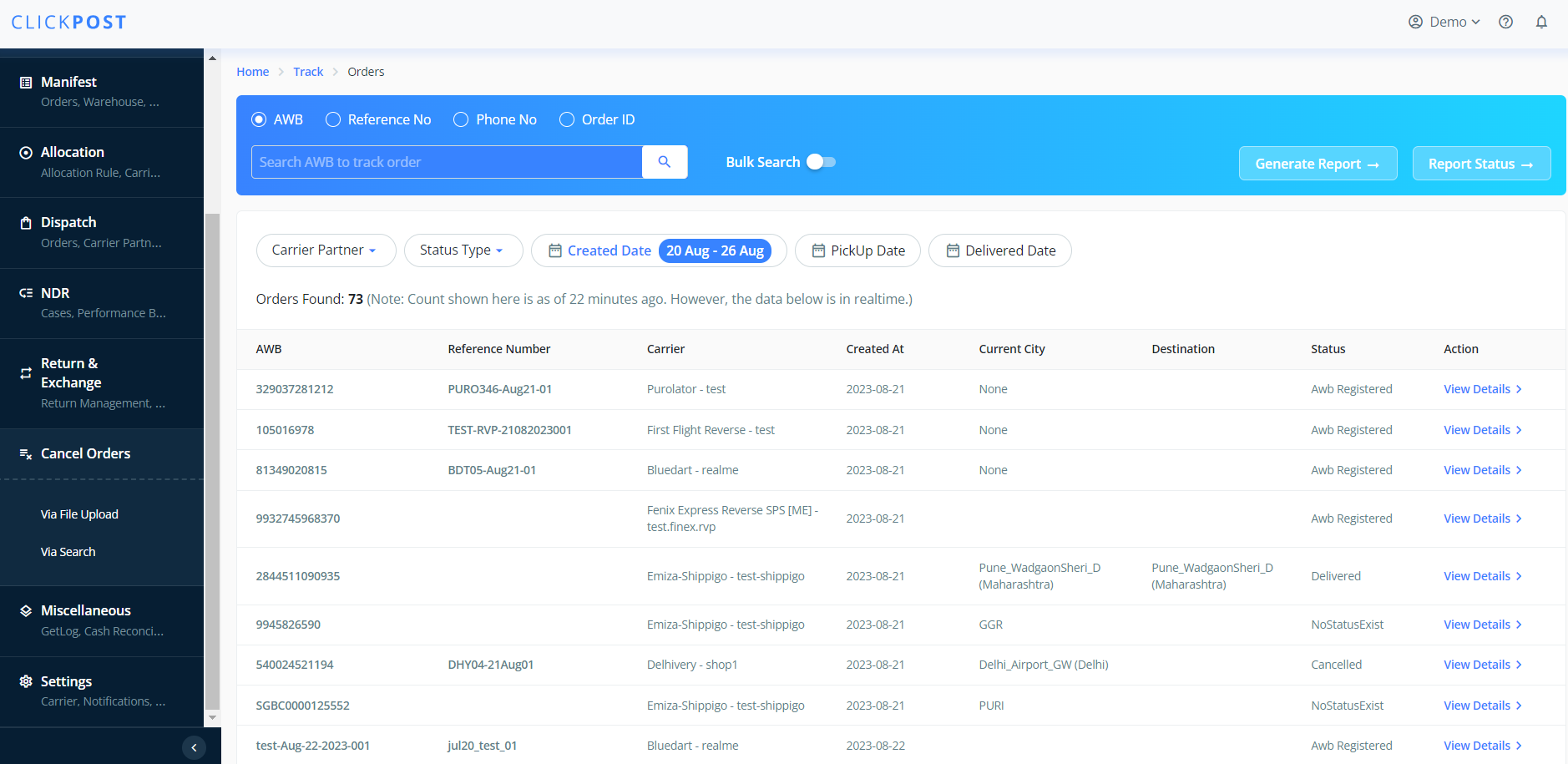Click the PickUp Date calendar icon
The height and width of the screenshot is (764, 1568).
818,250
